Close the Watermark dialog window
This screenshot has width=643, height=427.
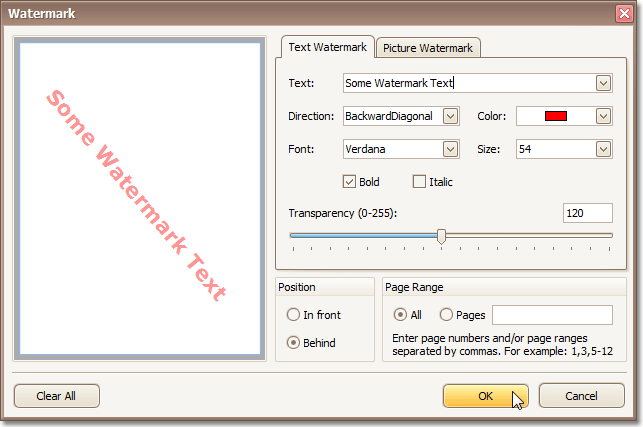pyautogui.click(x=624, y=14)
